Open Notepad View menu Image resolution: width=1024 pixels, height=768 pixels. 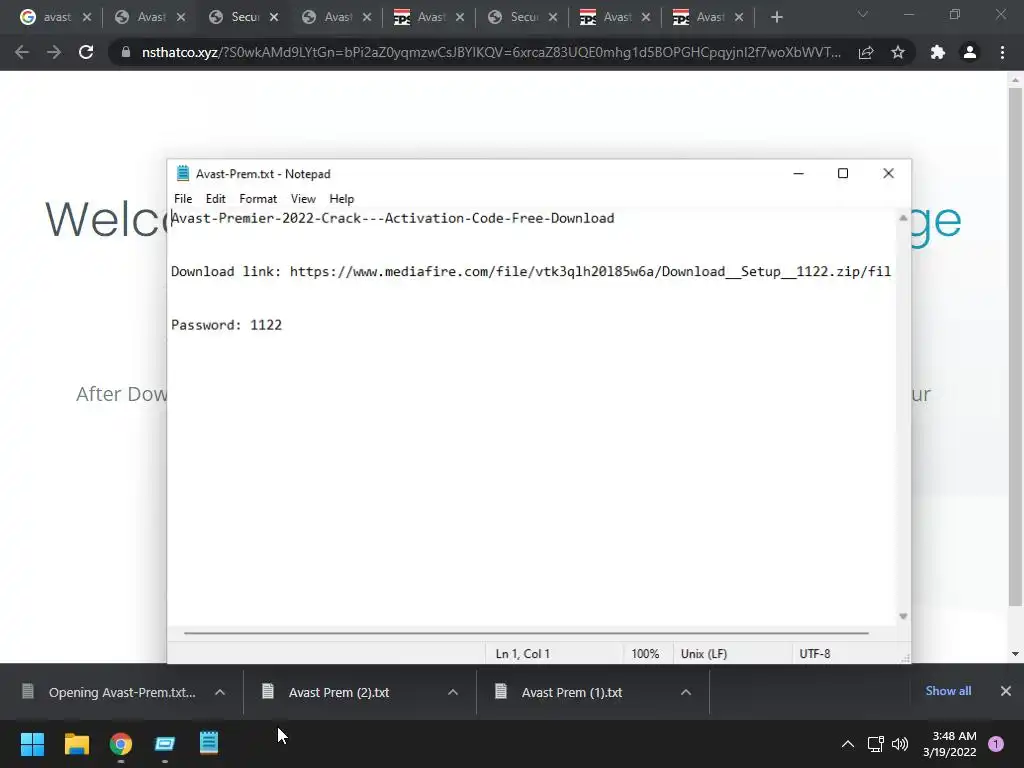click(x=303, y=199)
